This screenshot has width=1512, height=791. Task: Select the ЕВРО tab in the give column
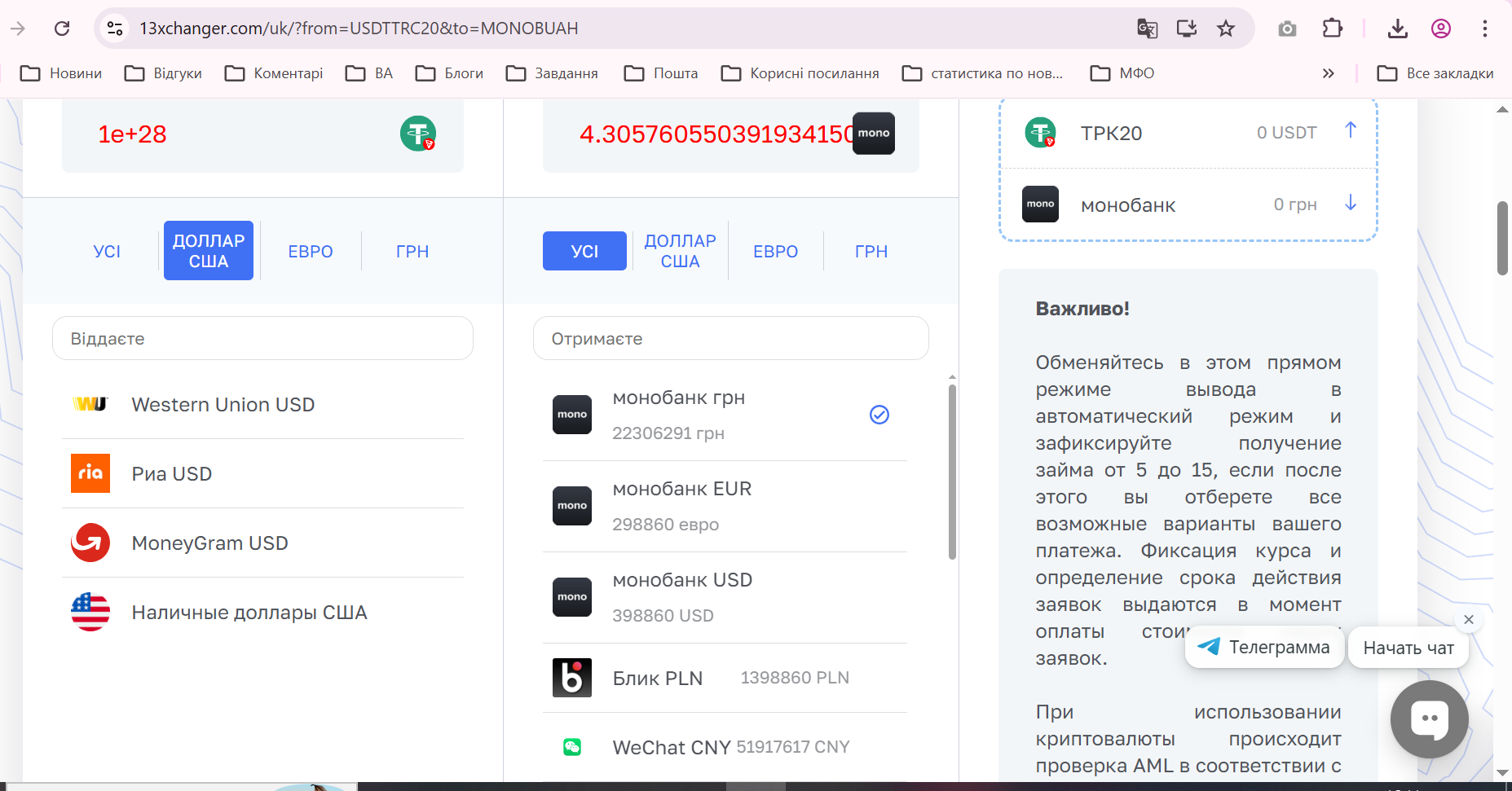[311, 251]
